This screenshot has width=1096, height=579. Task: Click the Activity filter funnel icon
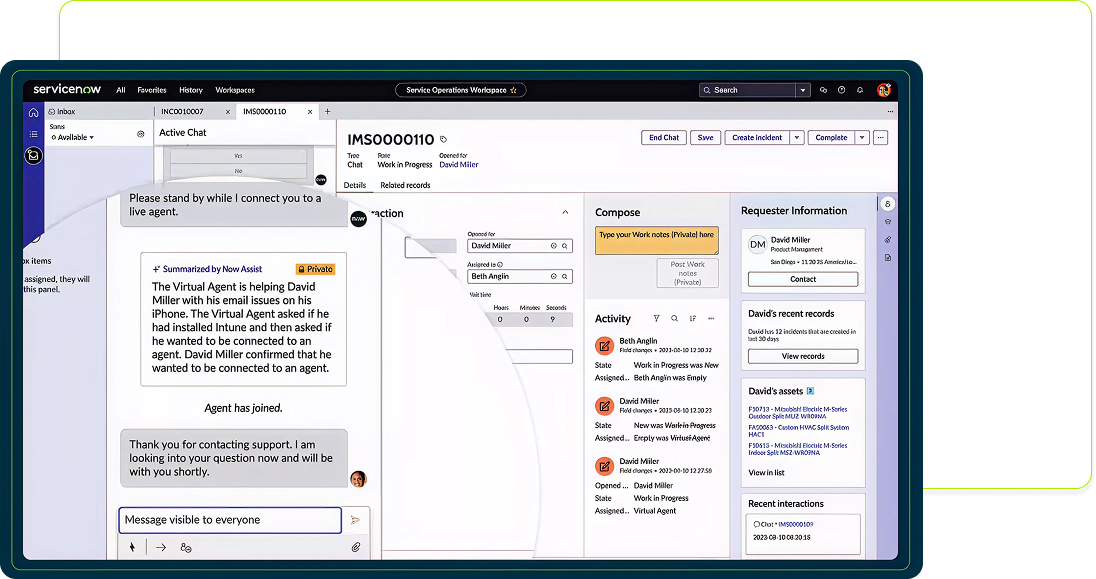tap(656, 319)
